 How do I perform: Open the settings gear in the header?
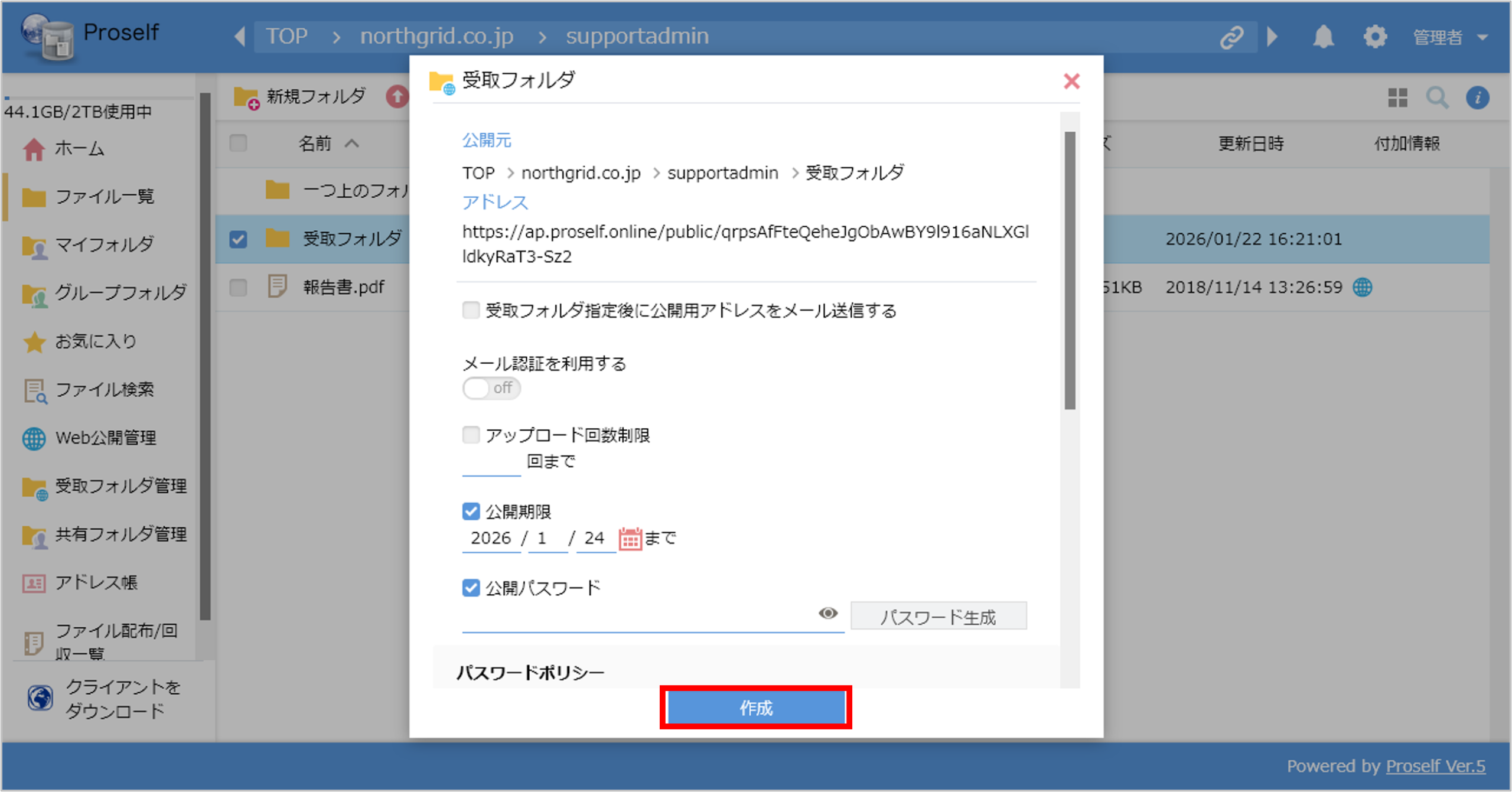tap(1375, 36)
